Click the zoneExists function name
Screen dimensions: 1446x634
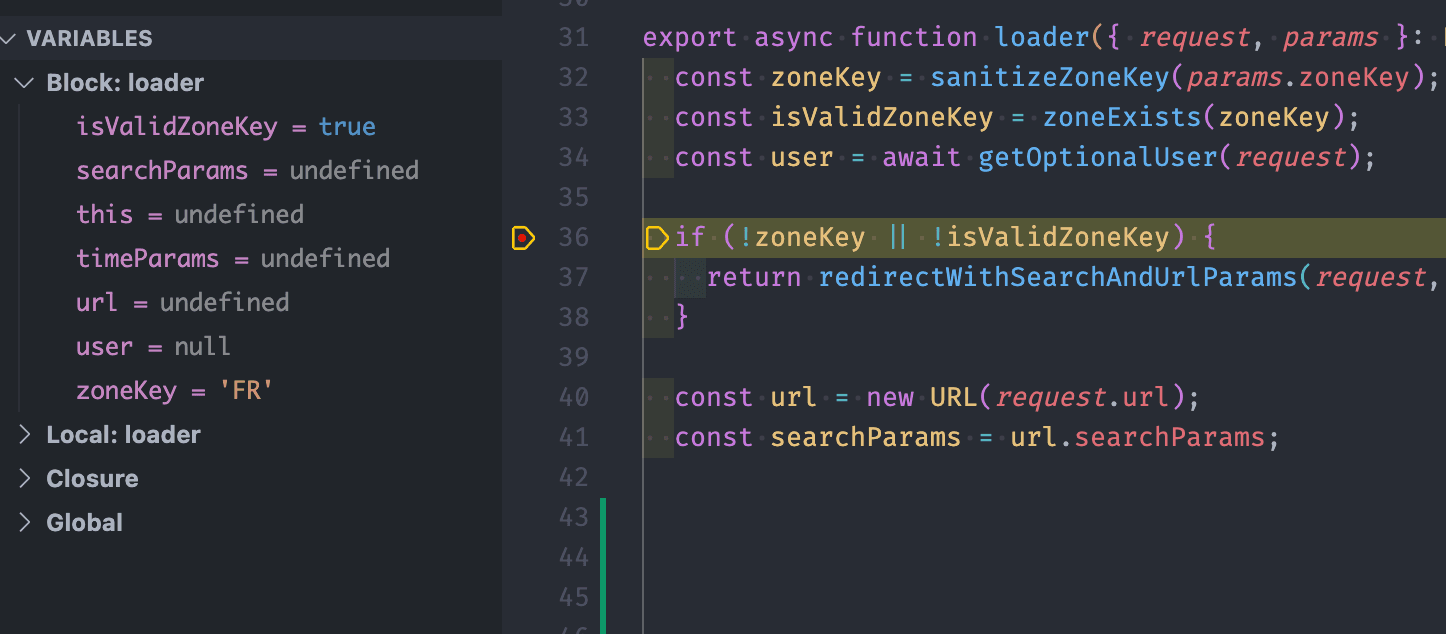coord(1122,118)
